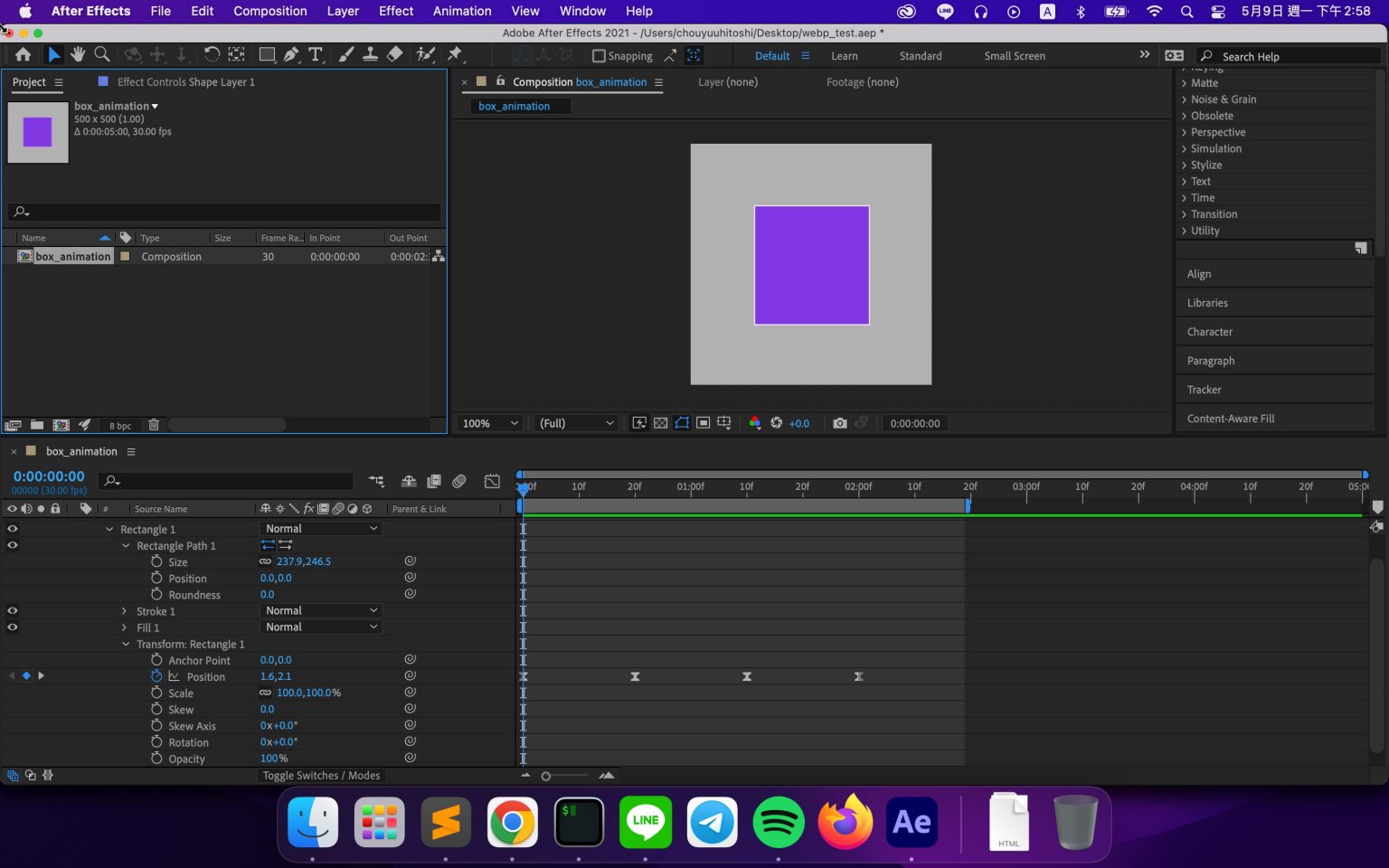Toggle Position stopwatch for Transform: Rectangle 1
The image size is (1389, 868).
[156, 676]
